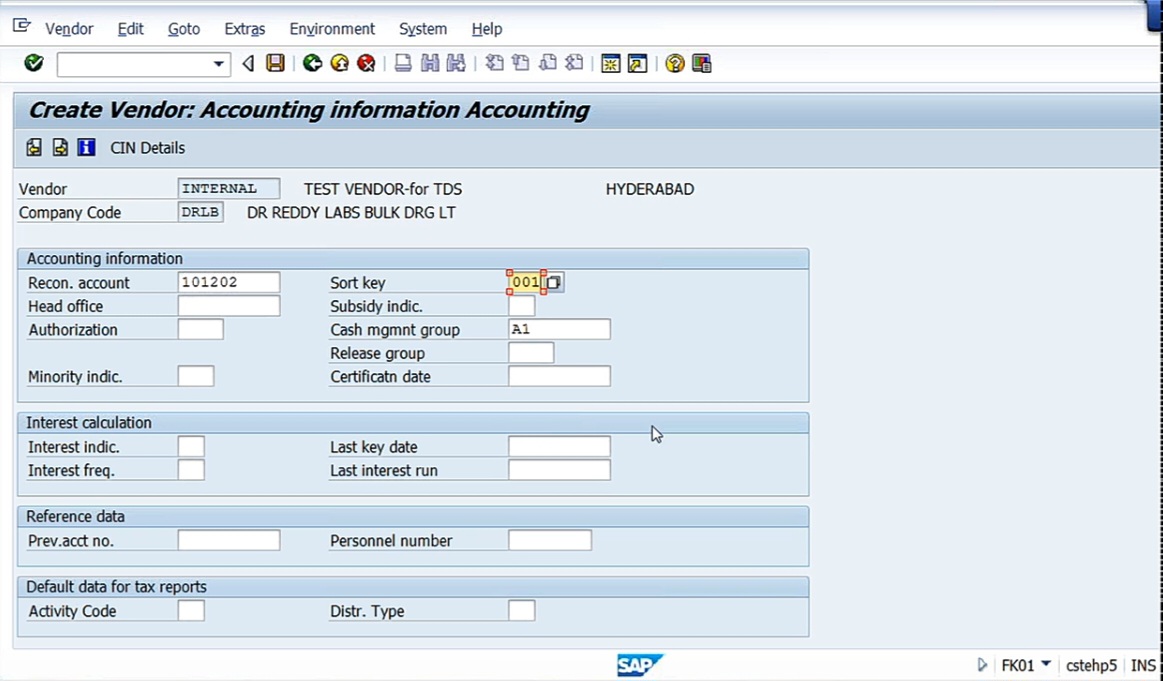Click the Interest indic. field
Image resolution: width=1163 pixels, height=681 pixels.
click(191, 447)
